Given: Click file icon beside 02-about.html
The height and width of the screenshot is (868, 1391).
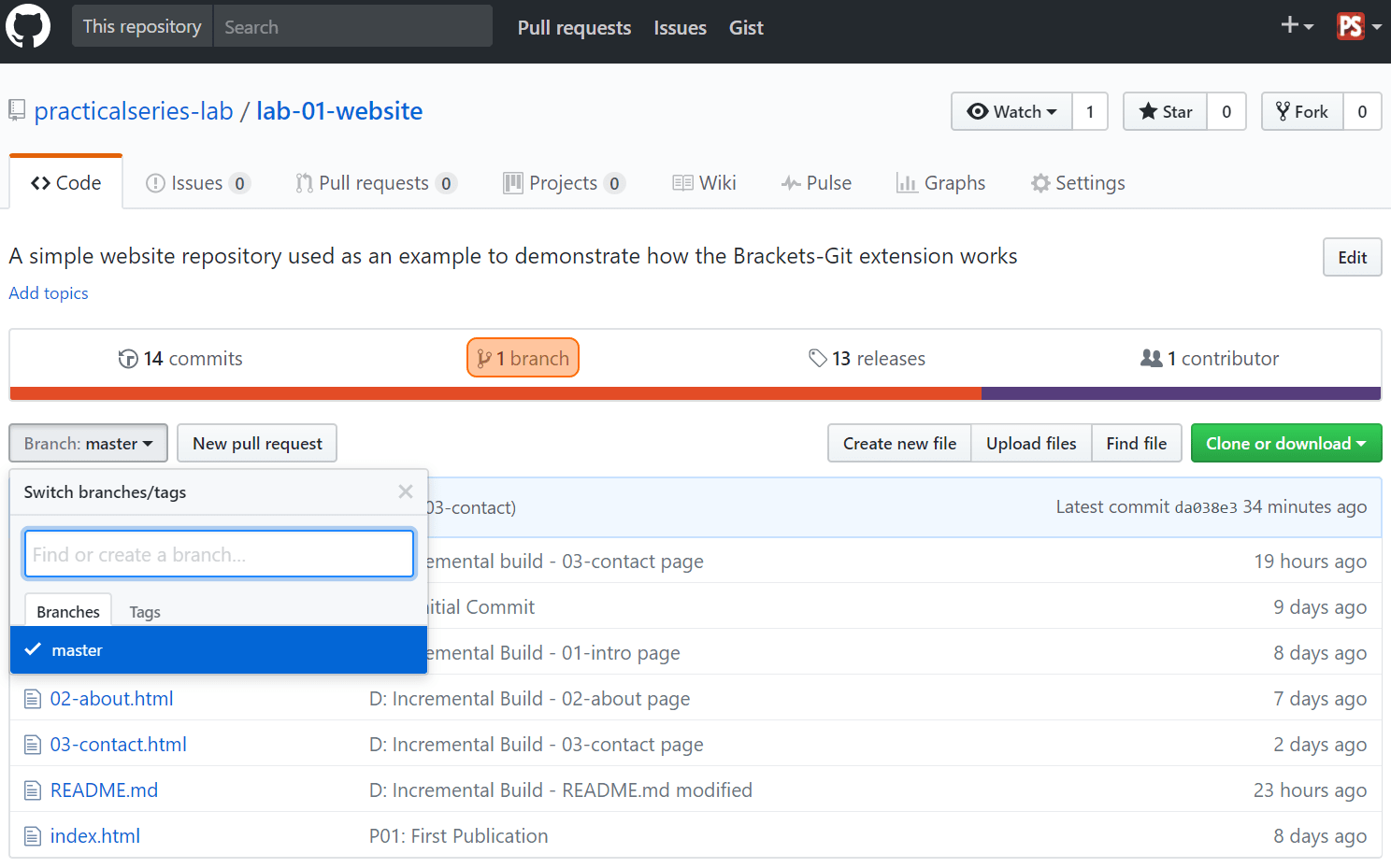Looking at the screenshot, I should [x=33, y=699].
